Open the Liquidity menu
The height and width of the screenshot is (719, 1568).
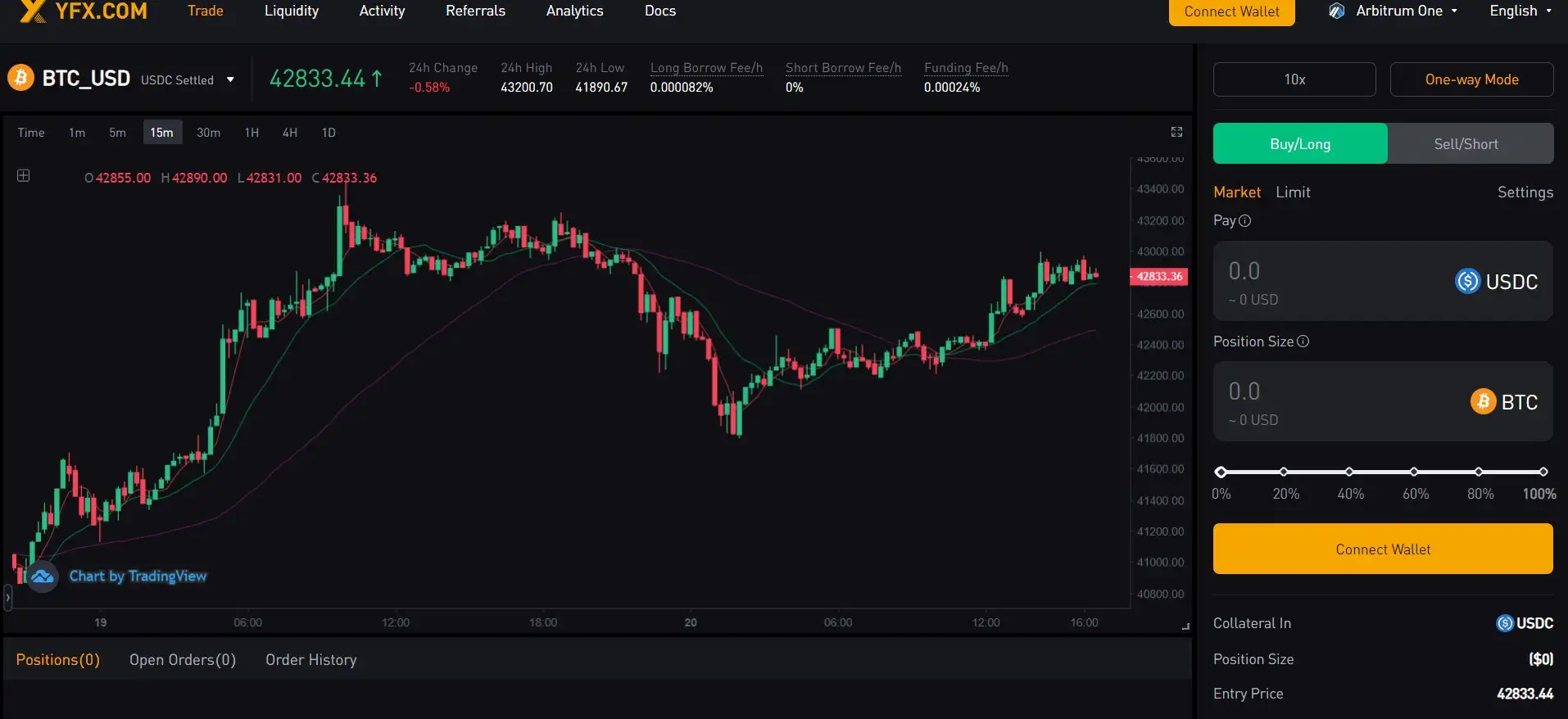[292, 11]
